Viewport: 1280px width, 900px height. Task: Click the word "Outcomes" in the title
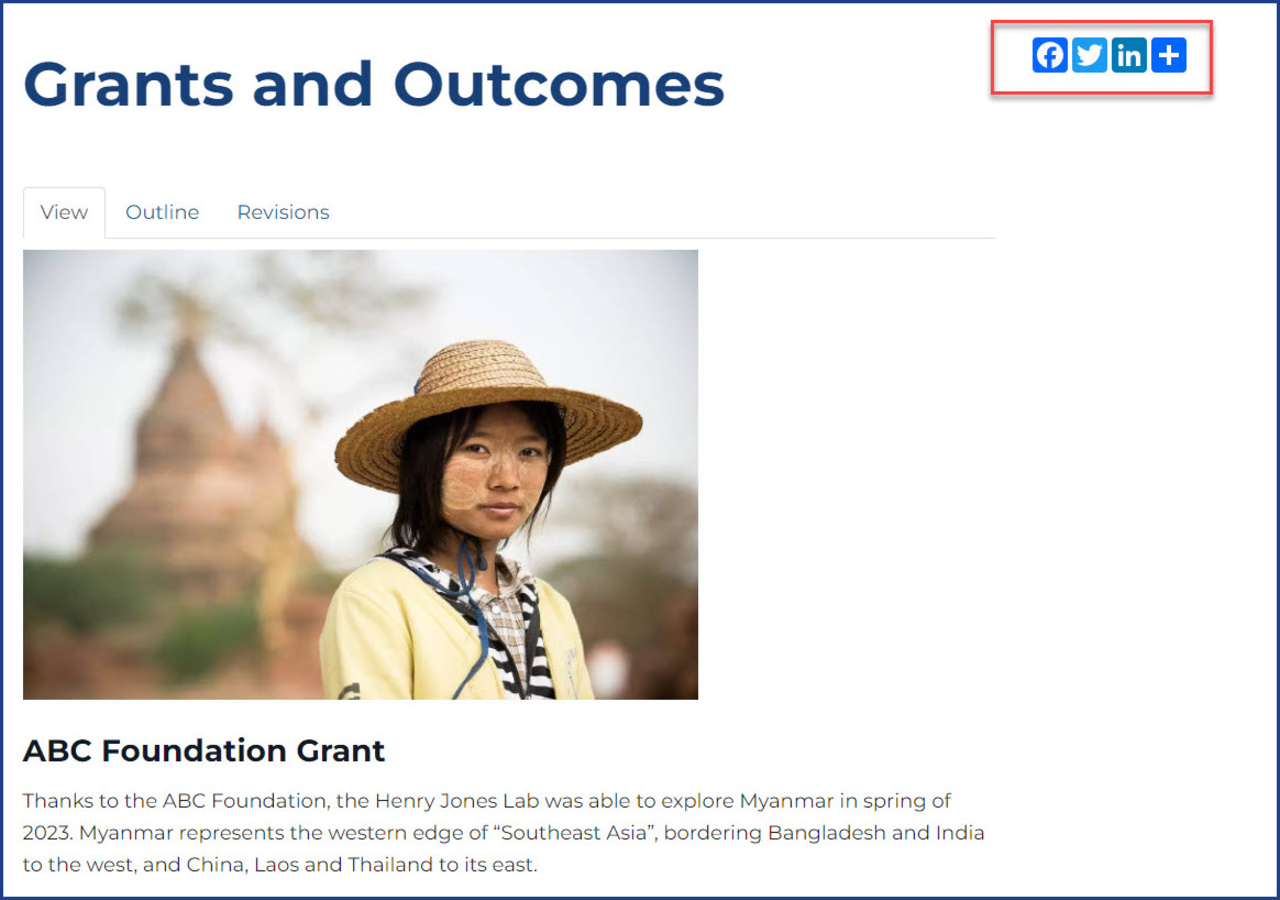559,84
